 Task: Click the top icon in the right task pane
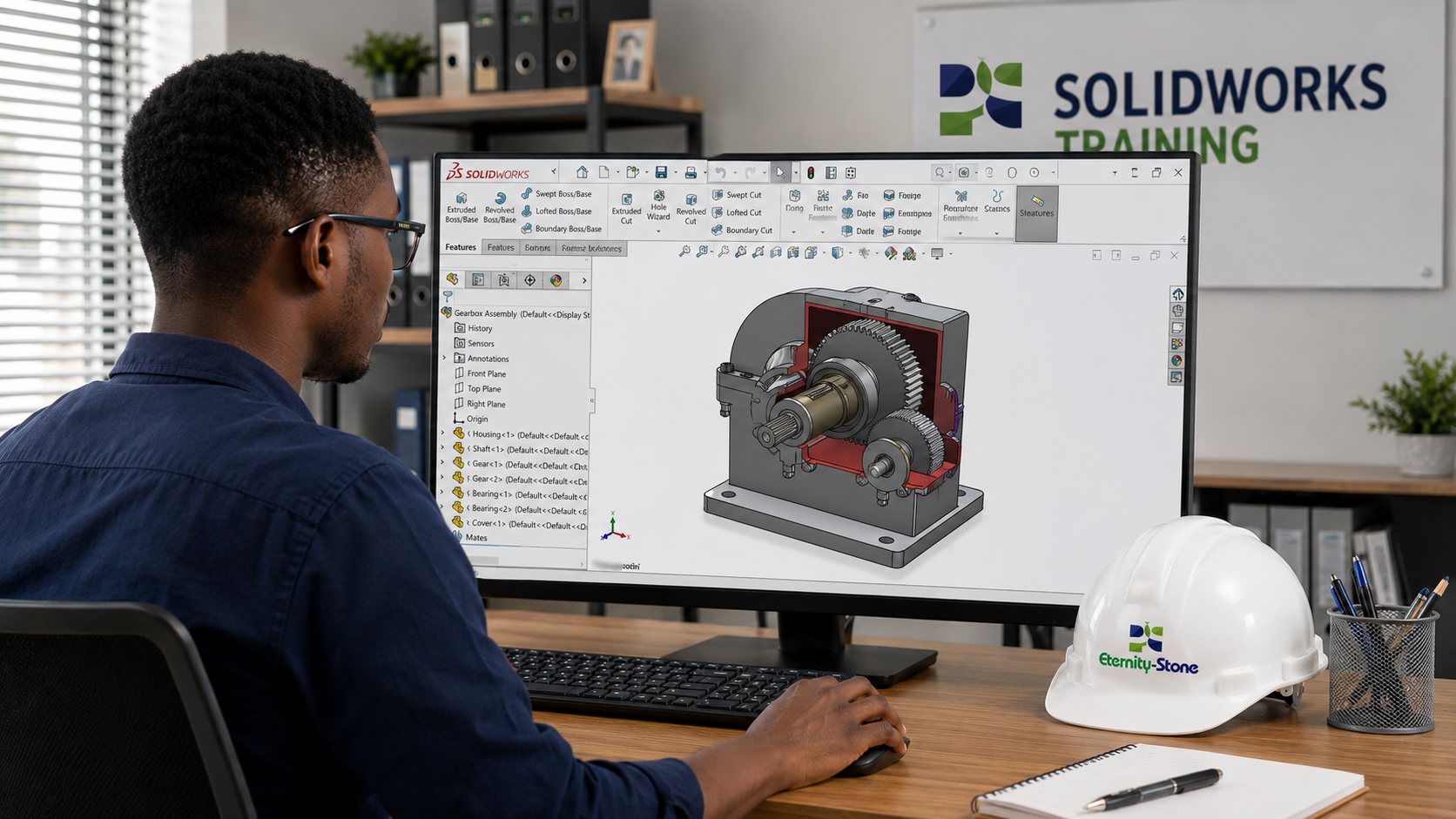click(1177, 294)
